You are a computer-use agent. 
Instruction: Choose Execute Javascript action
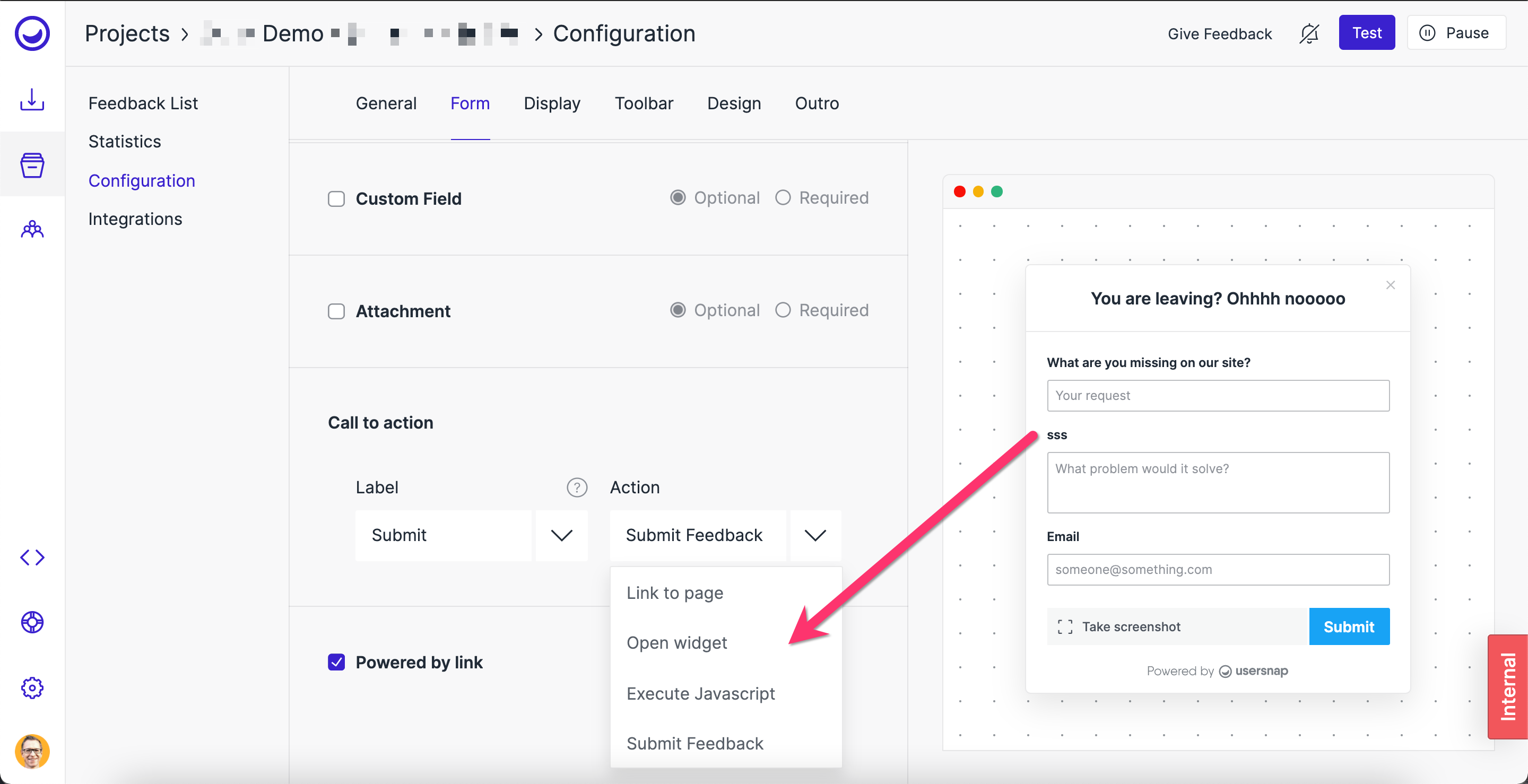(x=726, y=693)
